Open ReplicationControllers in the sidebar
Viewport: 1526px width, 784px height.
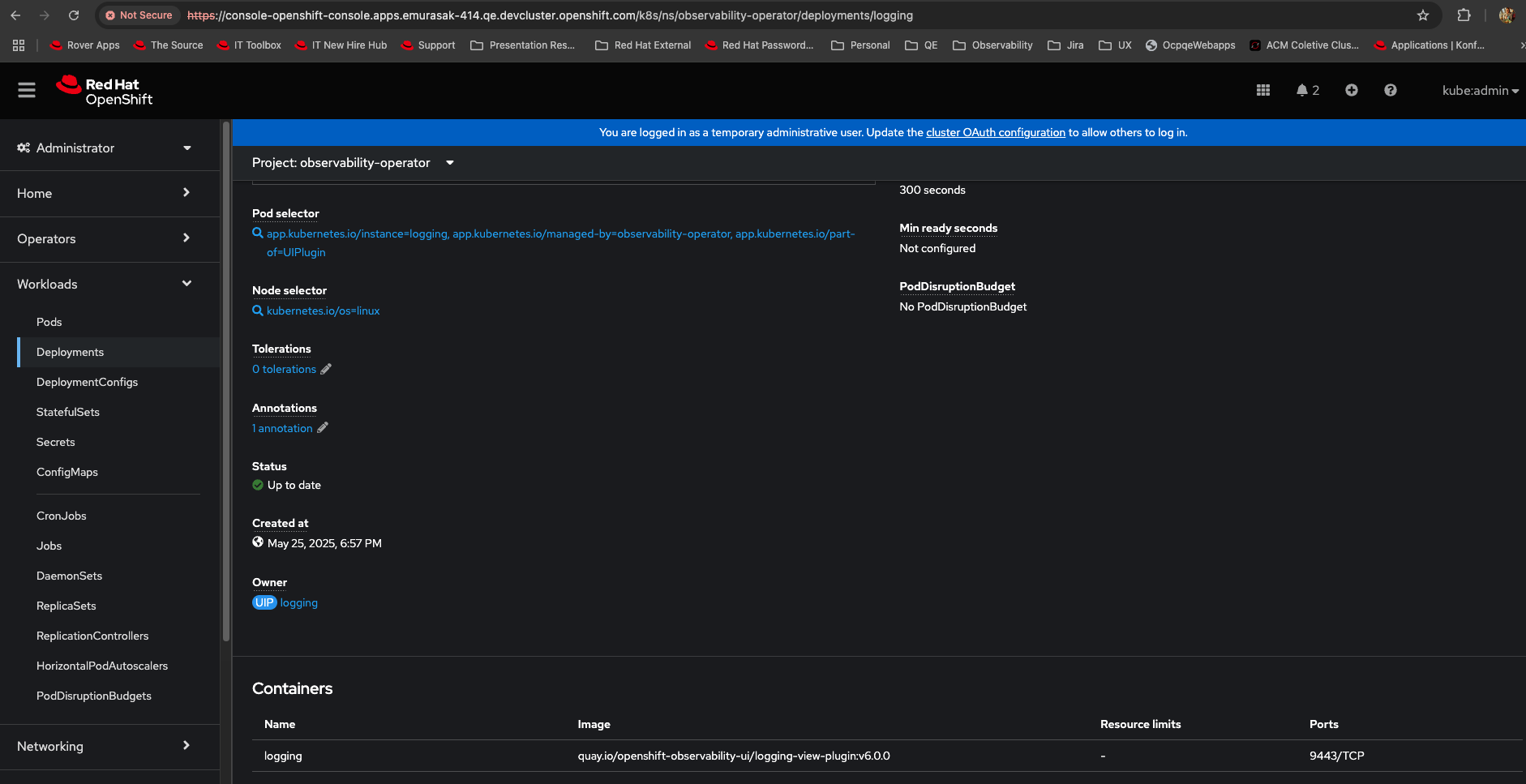coord(92,636)
